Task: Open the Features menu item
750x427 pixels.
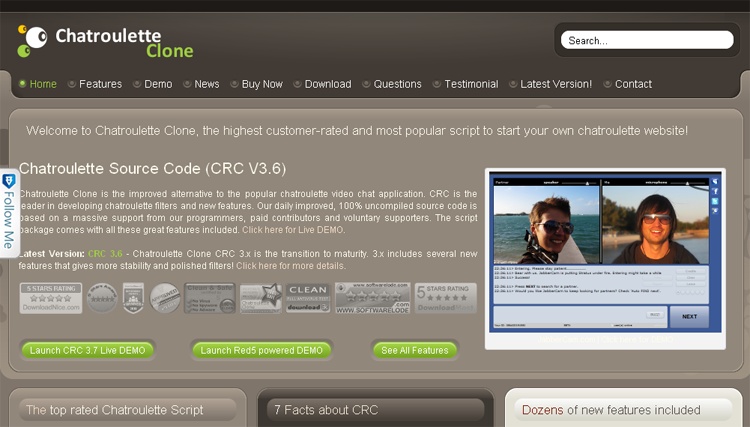Action: click(100, 84)
